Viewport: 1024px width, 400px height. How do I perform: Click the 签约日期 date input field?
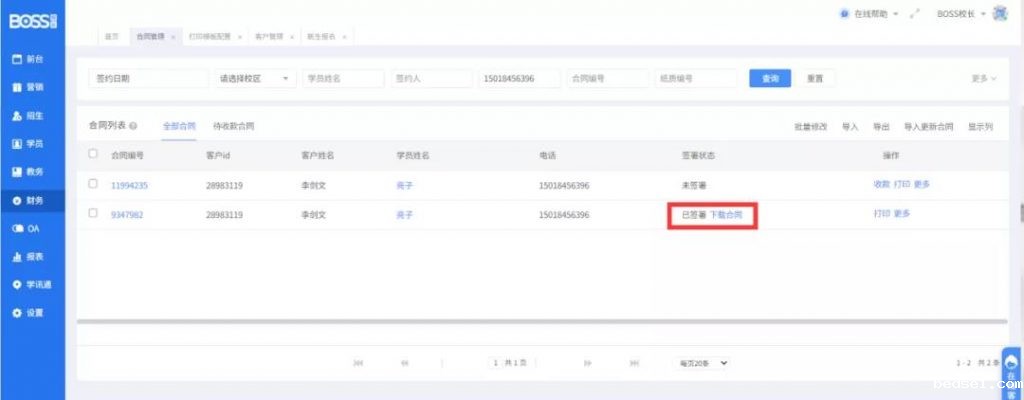[x=147, y=78]
